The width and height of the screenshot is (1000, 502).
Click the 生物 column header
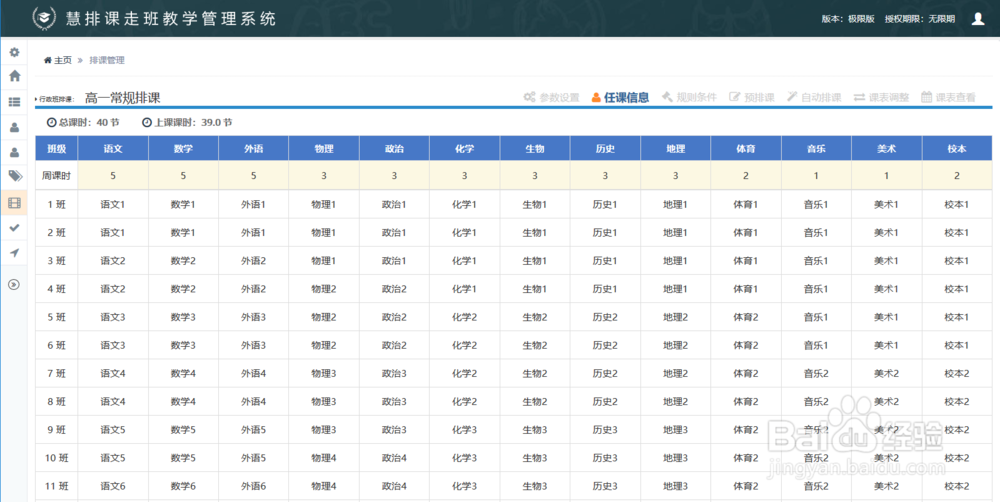[535, 149]
